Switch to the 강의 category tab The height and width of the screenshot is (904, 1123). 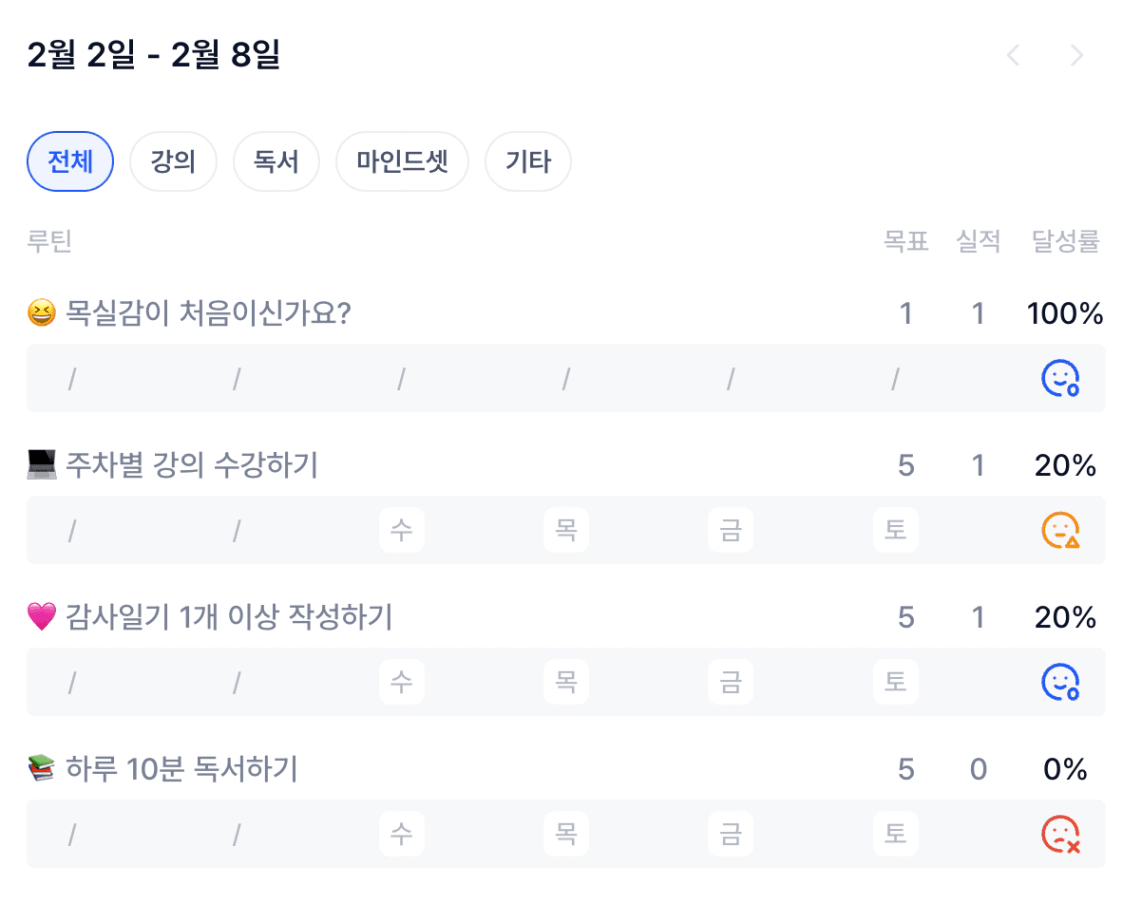pyautogui.click(x=173, y=162)
